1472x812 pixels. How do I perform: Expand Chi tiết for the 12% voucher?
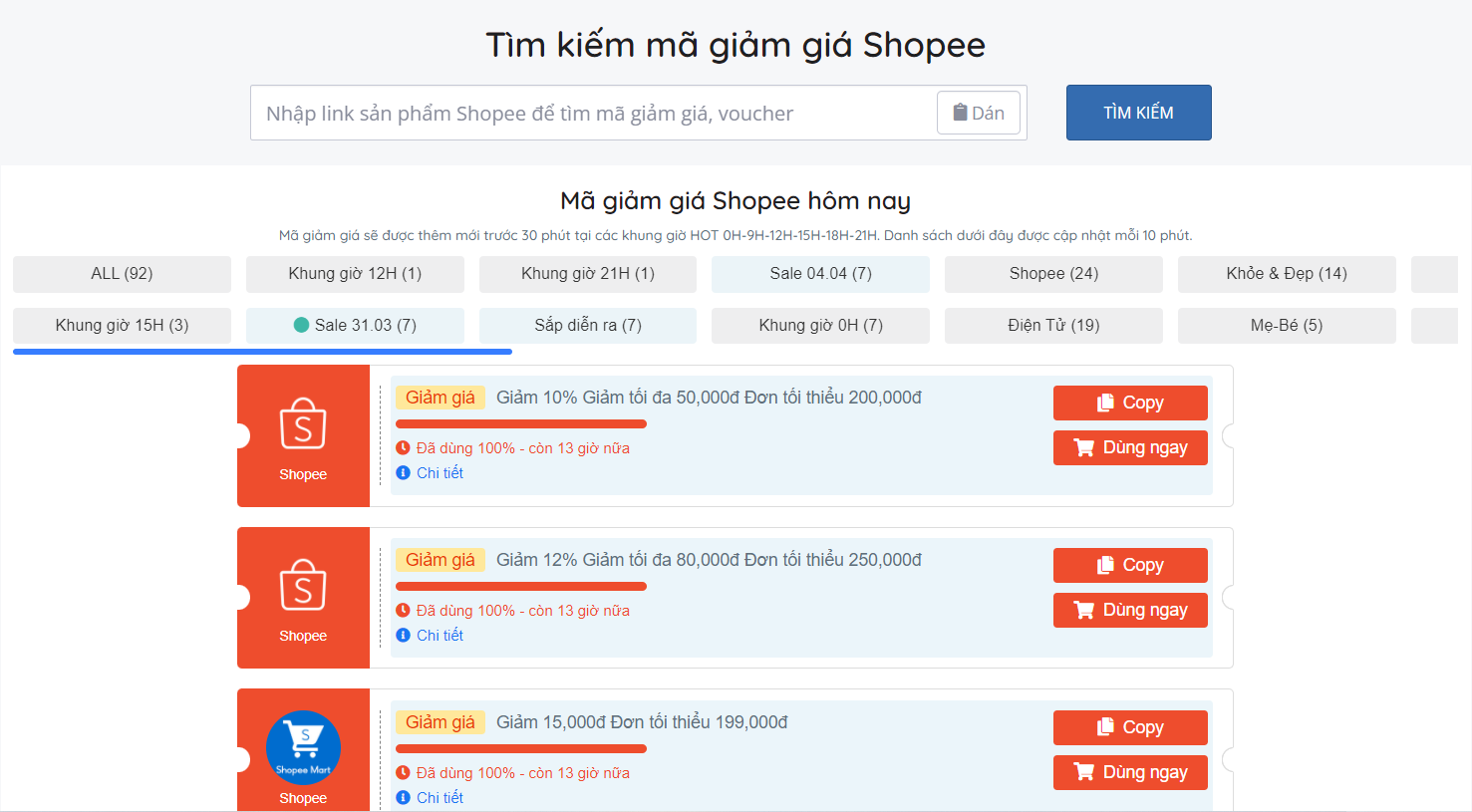point(440,636)
